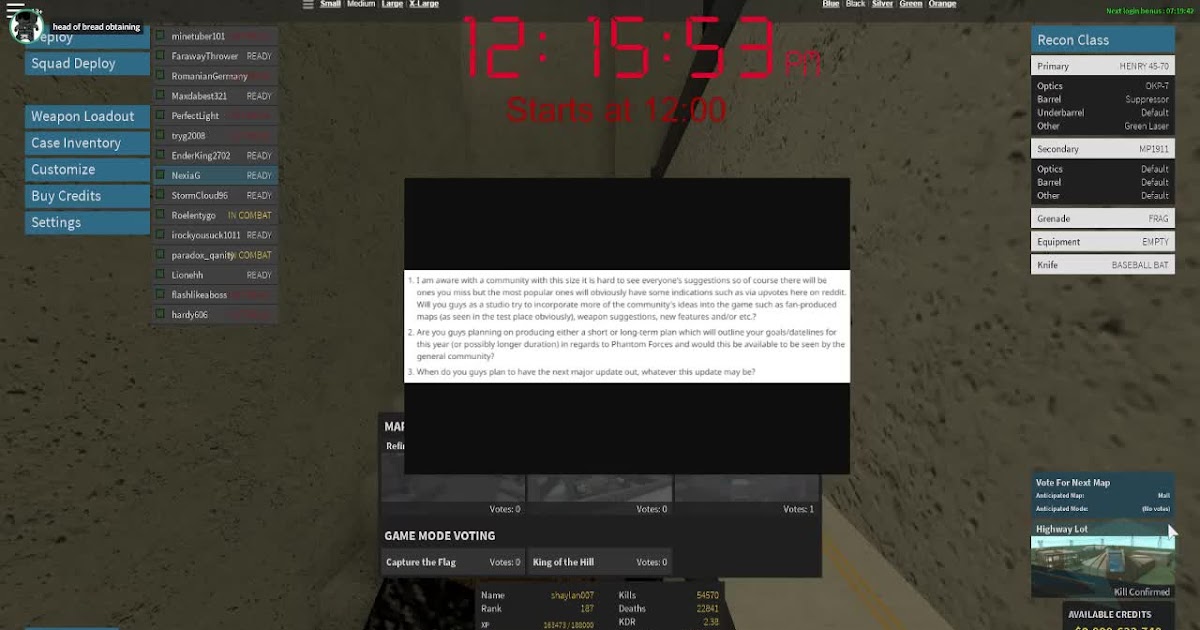The image size is (1200, 630).
Task: Toggle the box beside hardy606
Action: click(x=159, y=314)
